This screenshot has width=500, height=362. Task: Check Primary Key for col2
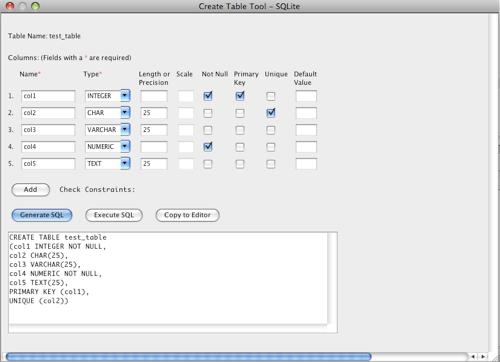[240, 113]
